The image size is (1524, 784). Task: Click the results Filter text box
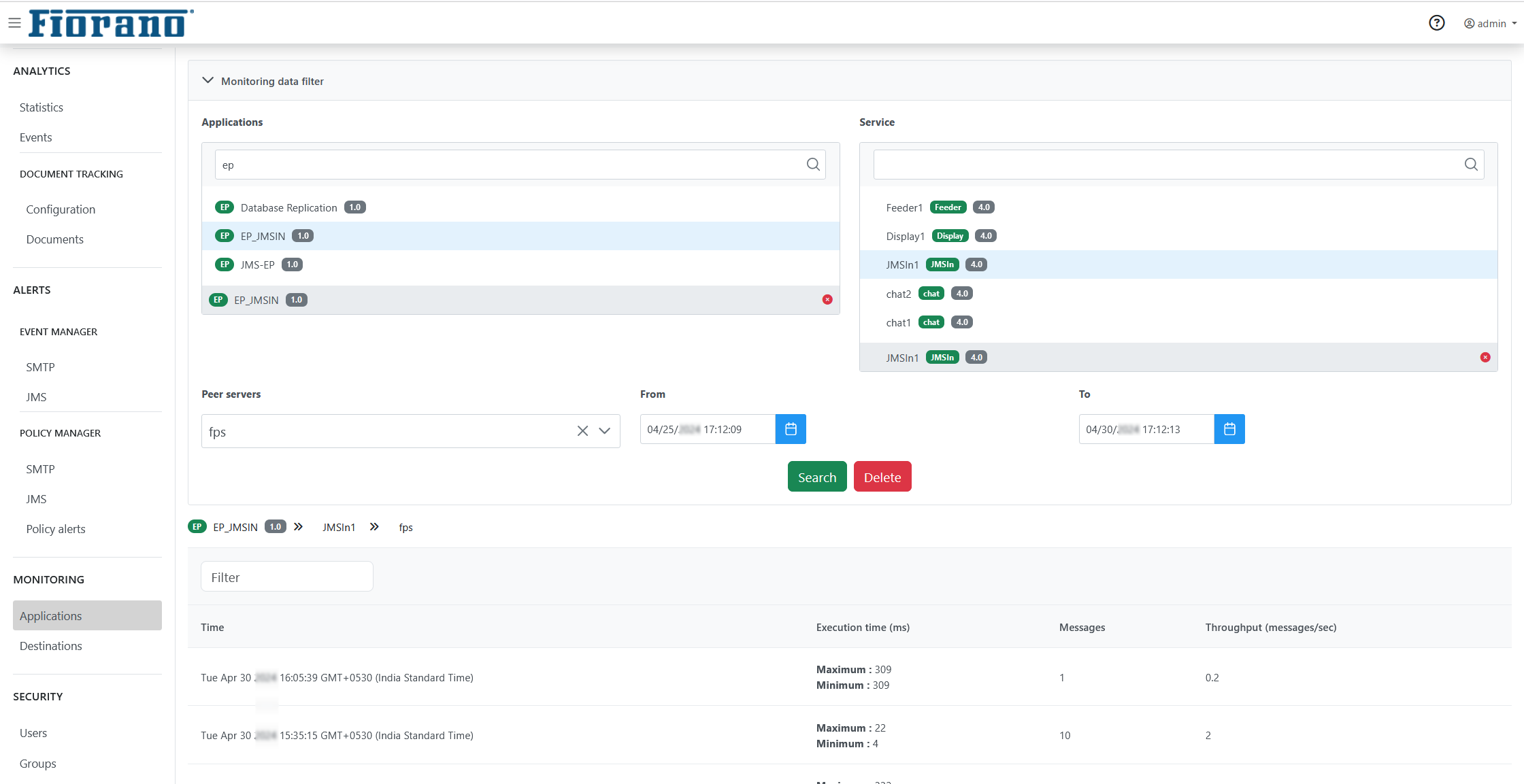point(286,577)
